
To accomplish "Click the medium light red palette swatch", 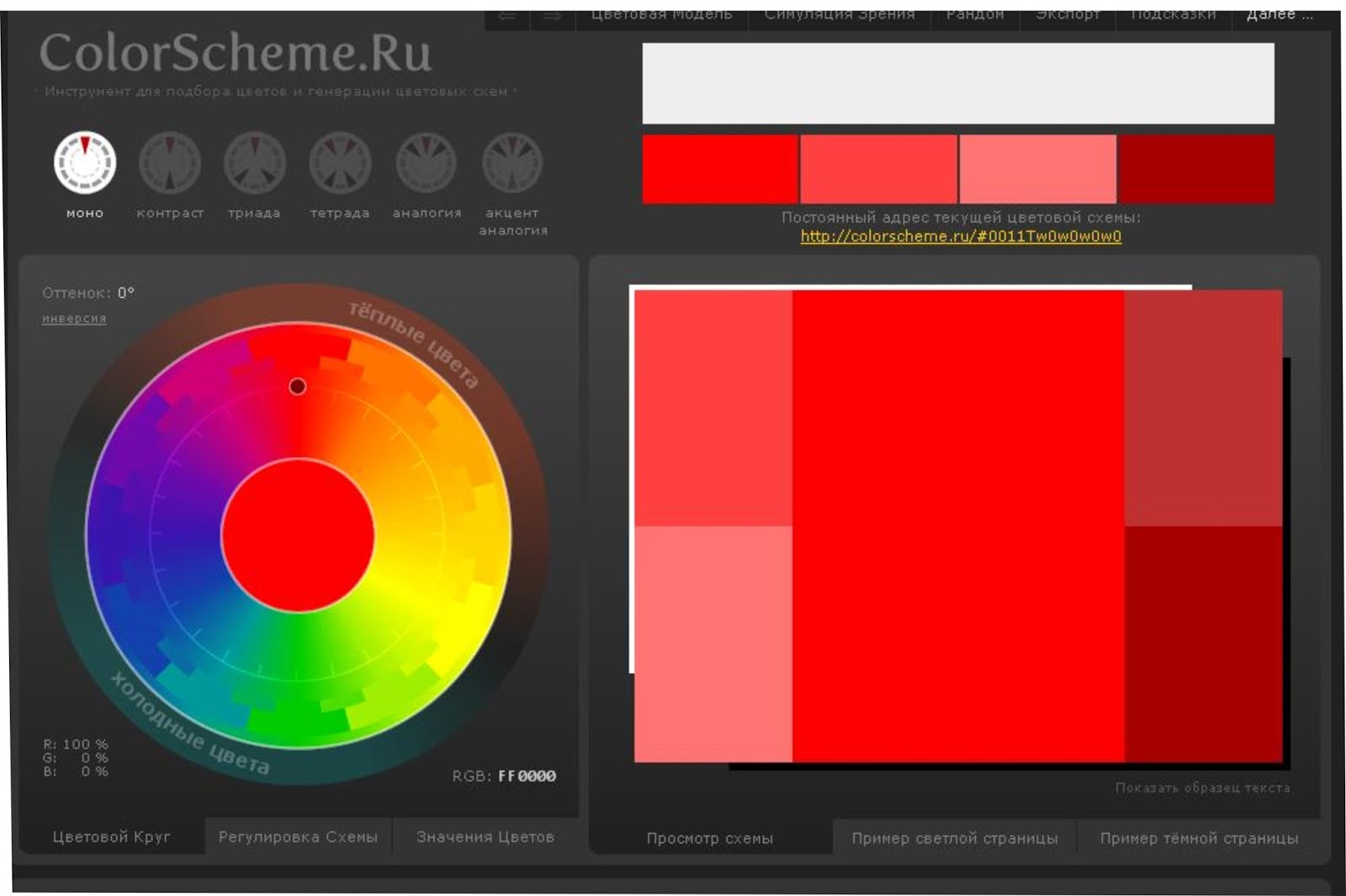I will click(878, 169).
